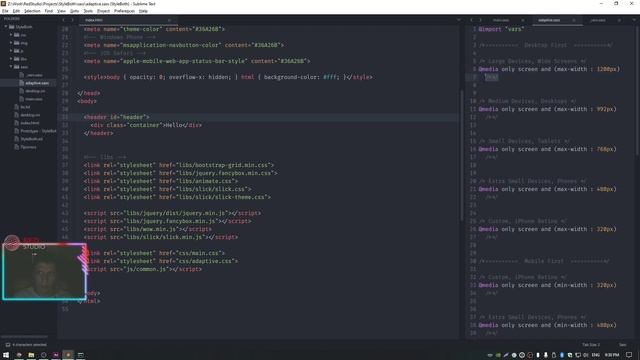Click the wow.min.js script line
Screen dimensions: 640x360
click(x=148, y=229)
